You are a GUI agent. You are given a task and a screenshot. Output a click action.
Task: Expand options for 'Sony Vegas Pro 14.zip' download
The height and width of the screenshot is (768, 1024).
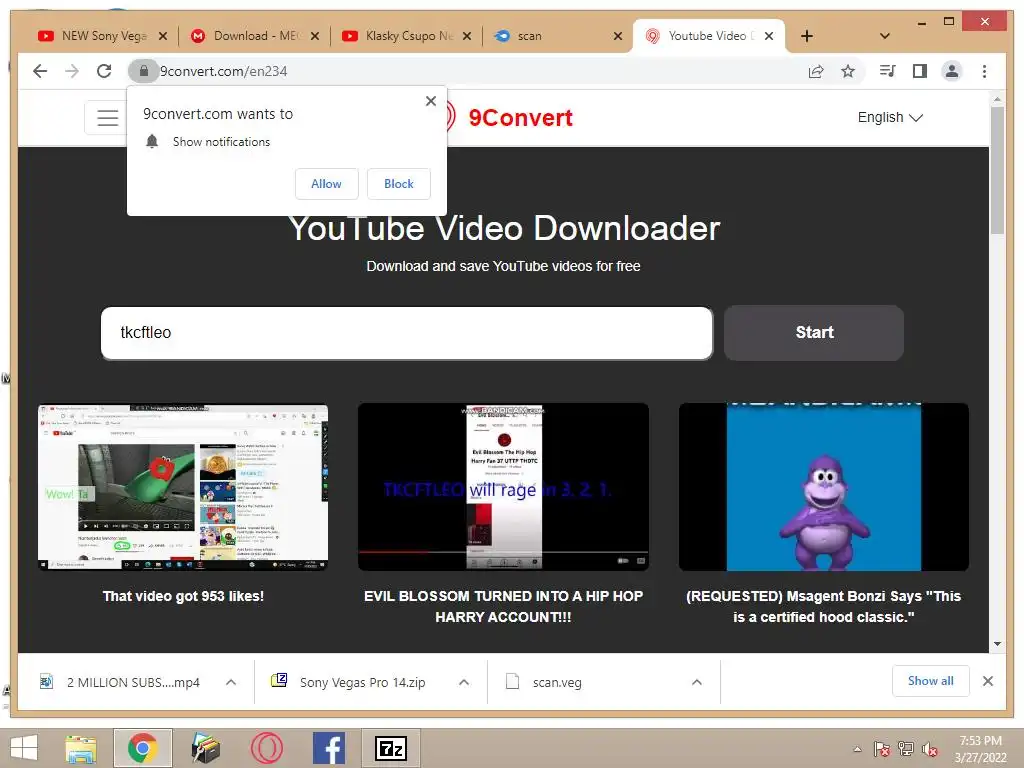464,682
